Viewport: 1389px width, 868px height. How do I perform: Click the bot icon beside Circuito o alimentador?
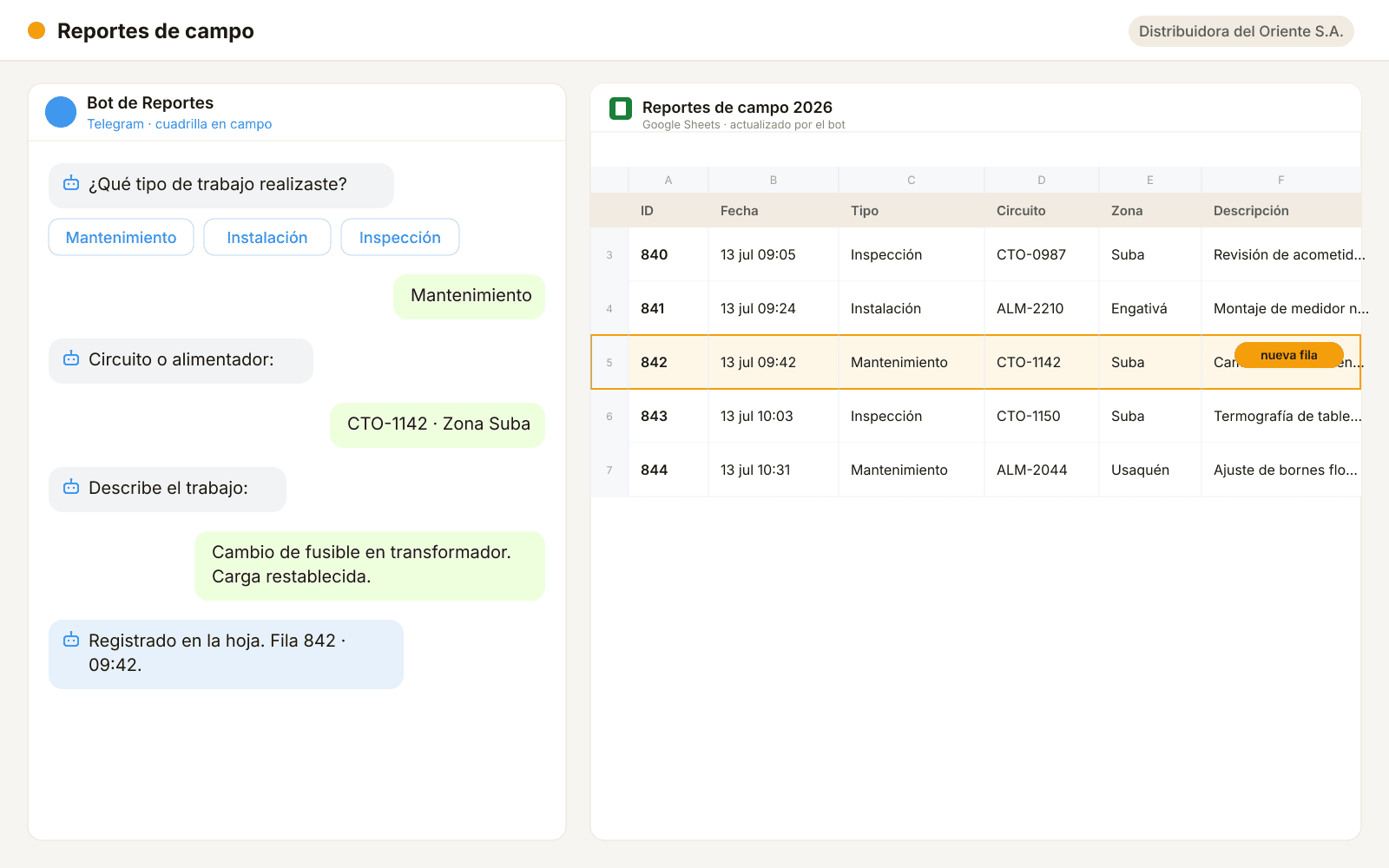point(71,359)
